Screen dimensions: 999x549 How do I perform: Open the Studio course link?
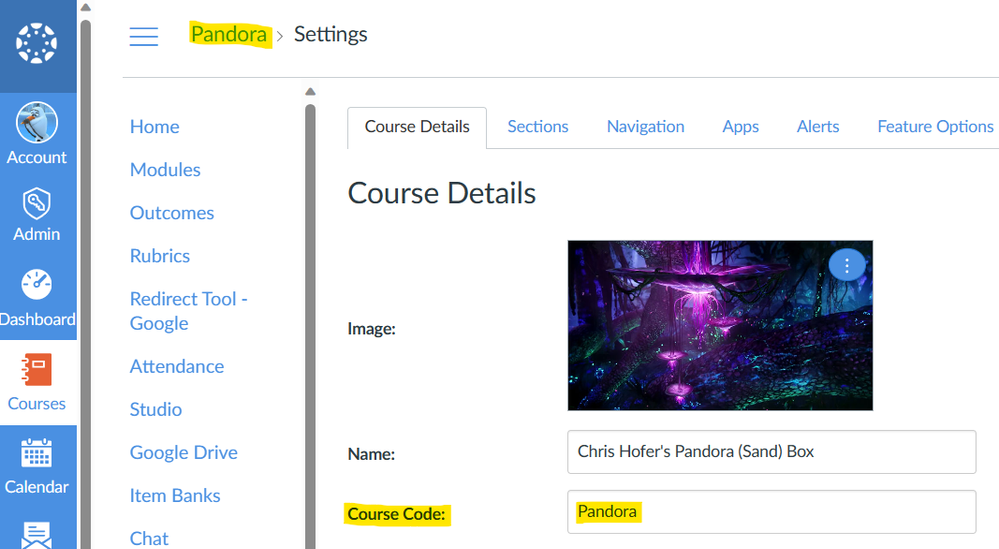coord(156,410)
